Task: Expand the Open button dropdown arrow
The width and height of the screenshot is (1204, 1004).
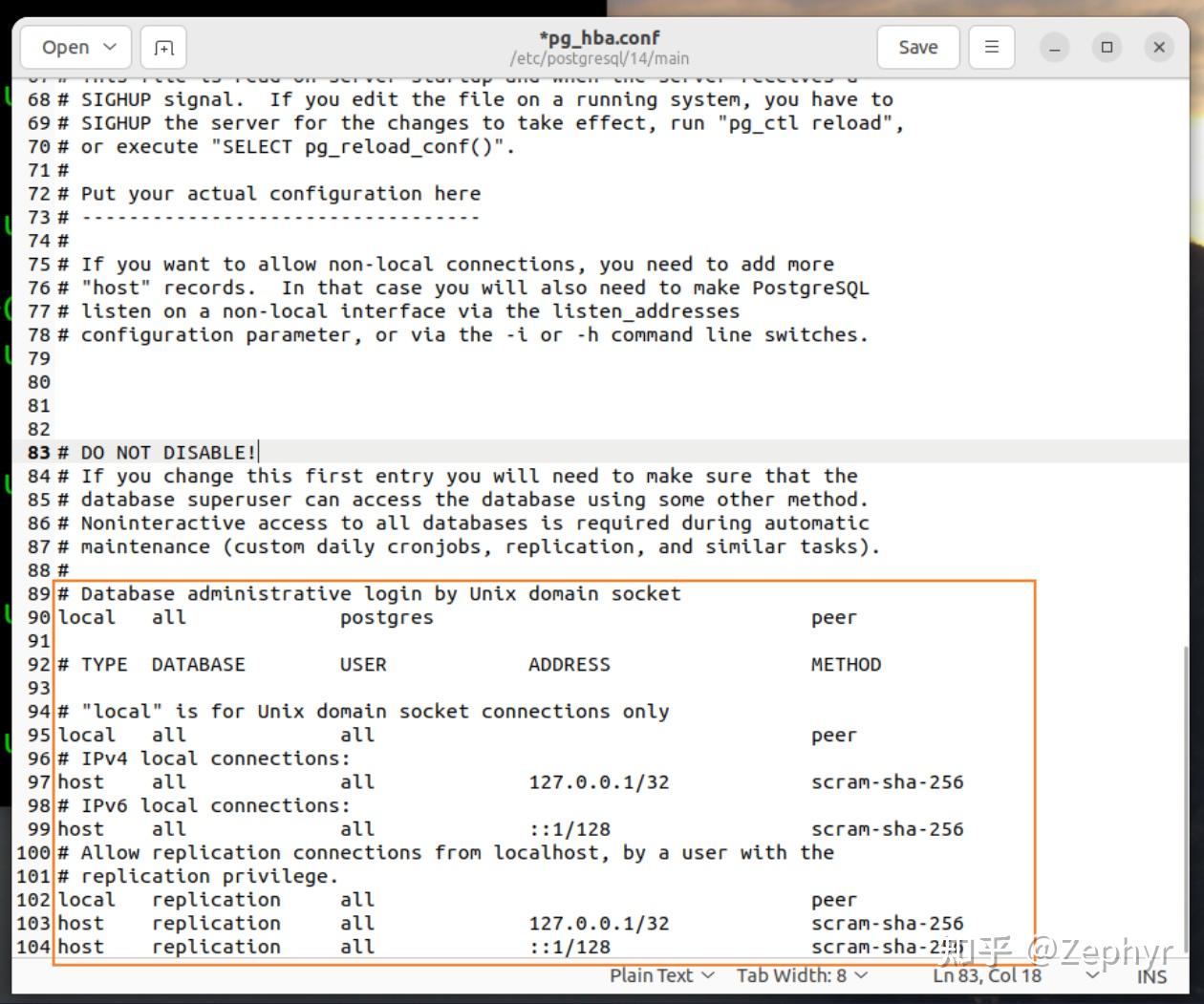Action: 108,46
